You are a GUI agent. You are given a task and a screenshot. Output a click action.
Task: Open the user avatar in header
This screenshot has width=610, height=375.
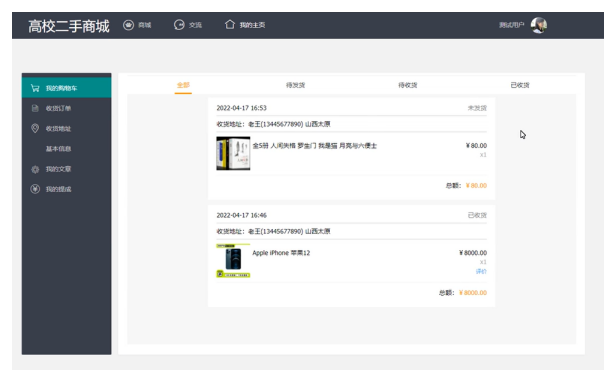pos(539,25)
